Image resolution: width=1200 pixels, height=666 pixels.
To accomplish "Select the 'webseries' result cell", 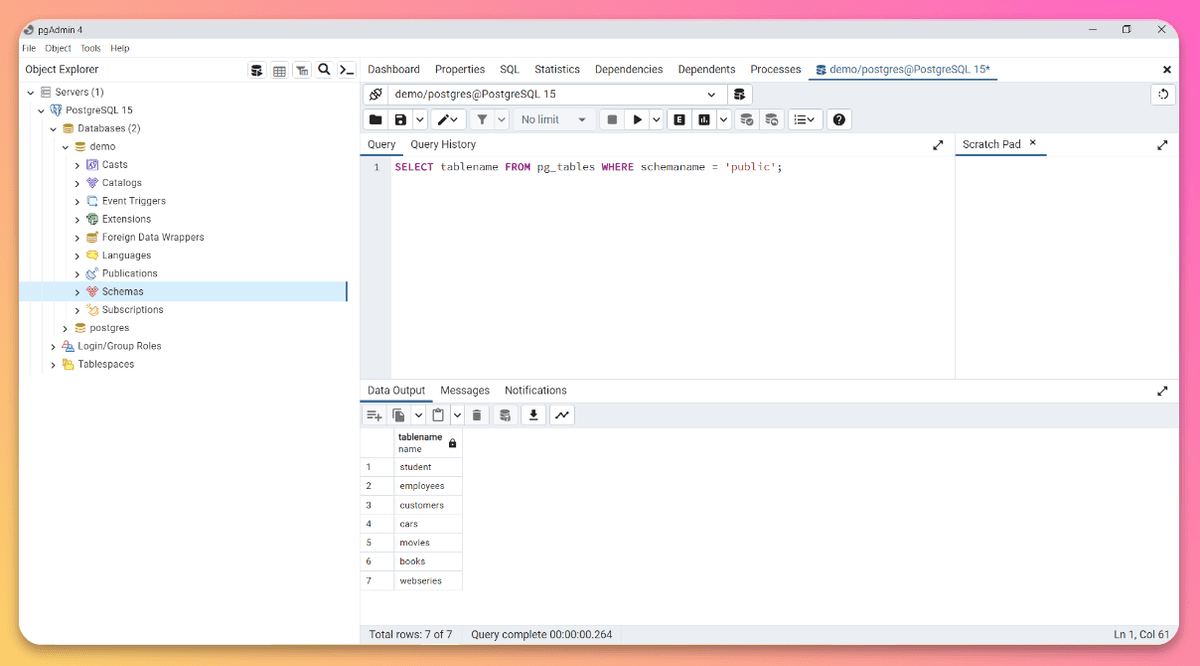I will click(428, 581).
